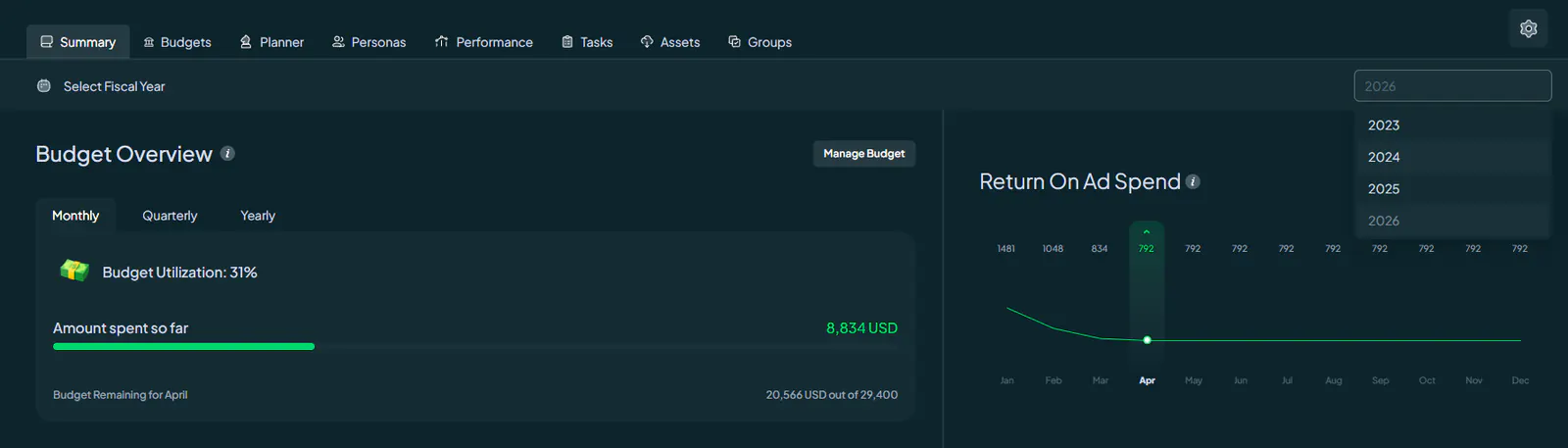Click the Budget Remaining for April label

point(120,395)
